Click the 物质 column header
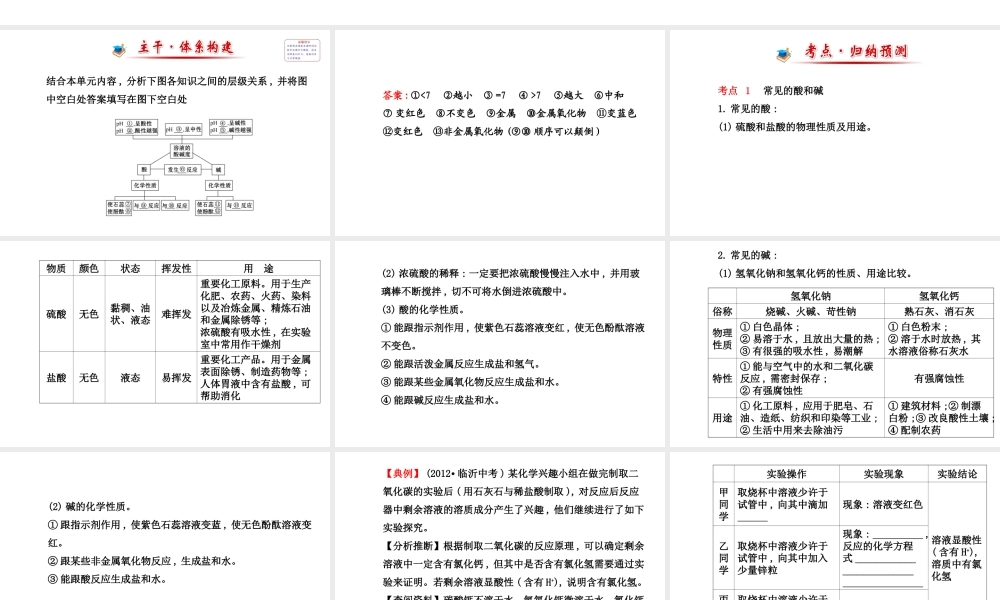The image size is (1000, 600). point(56,268)
